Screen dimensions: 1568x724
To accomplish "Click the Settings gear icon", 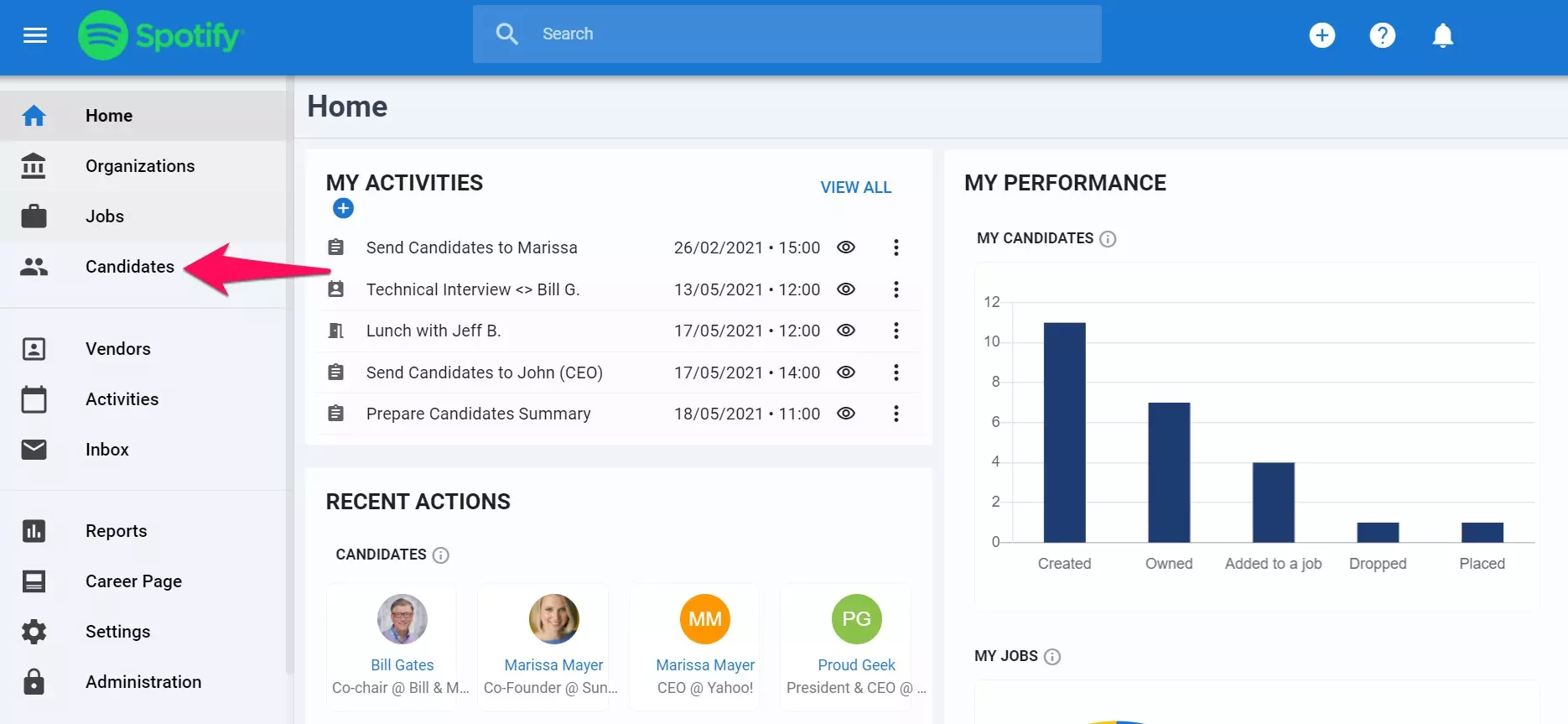I will tap(34, 632).
